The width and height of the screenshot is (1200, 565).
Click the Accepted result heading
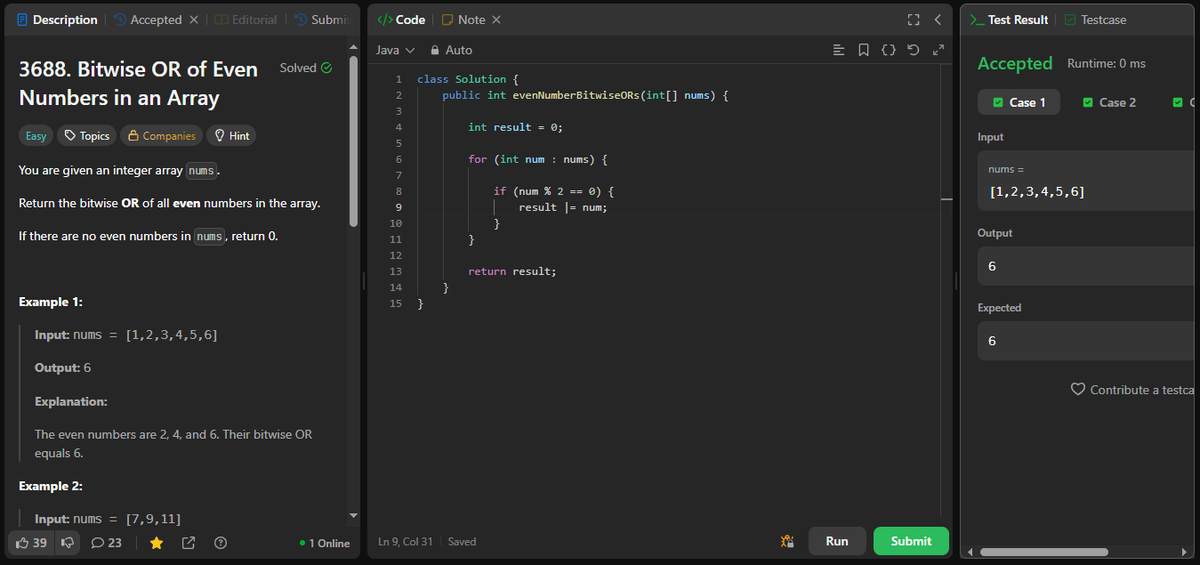[1015, 63]
